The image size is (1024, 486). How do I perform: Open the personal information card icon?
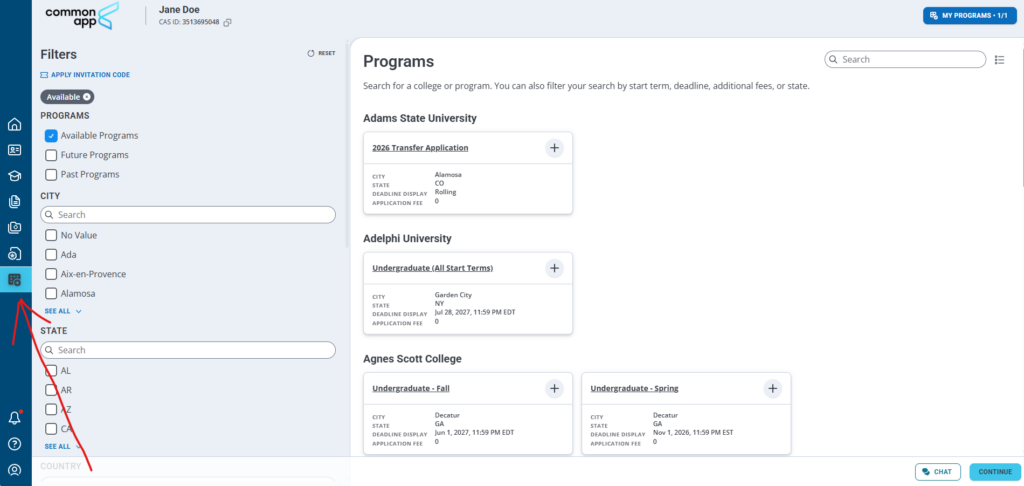tap(14, 150)
